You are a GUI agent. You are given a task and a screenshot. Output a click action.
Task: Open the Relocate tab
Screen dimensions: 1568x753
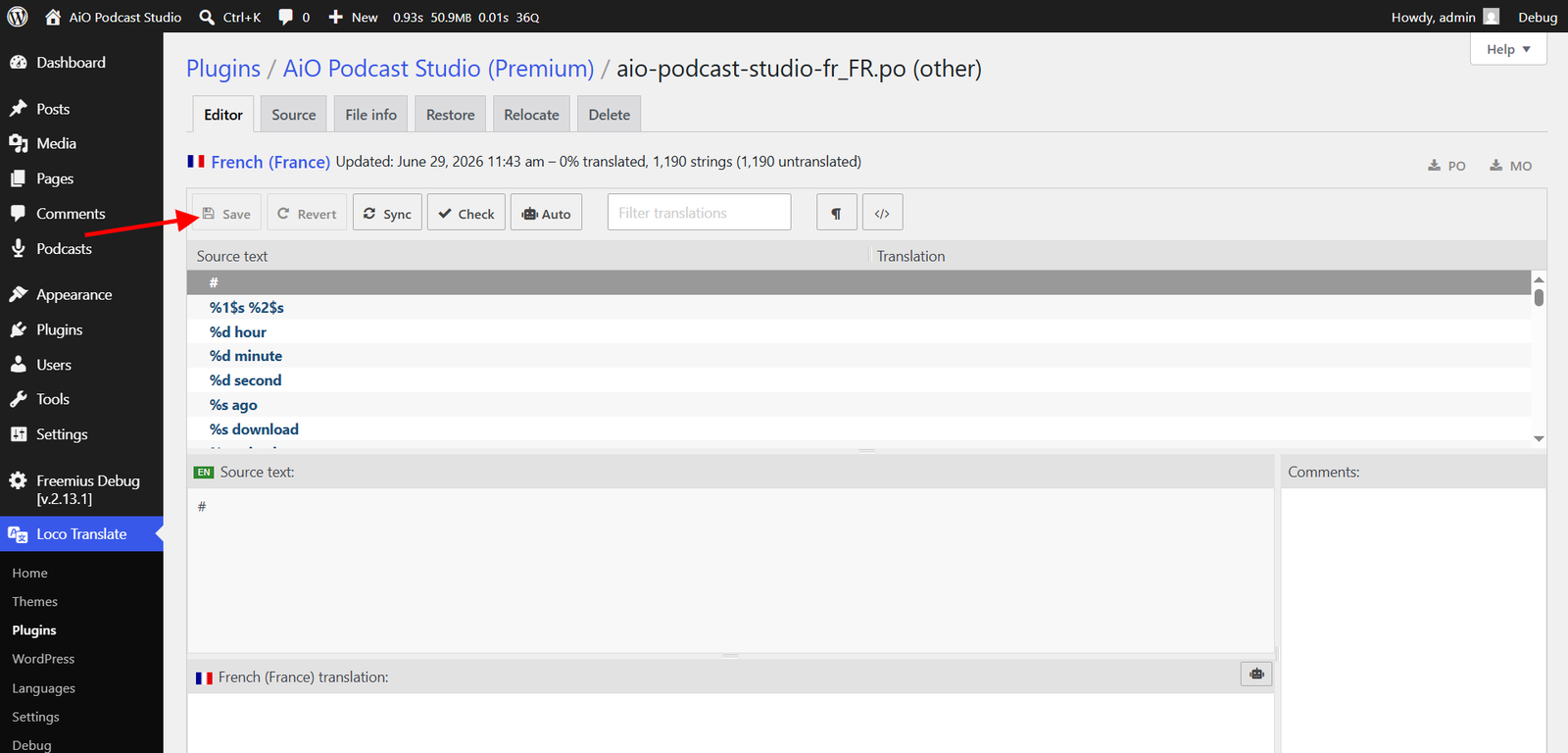tap(531, 115)
